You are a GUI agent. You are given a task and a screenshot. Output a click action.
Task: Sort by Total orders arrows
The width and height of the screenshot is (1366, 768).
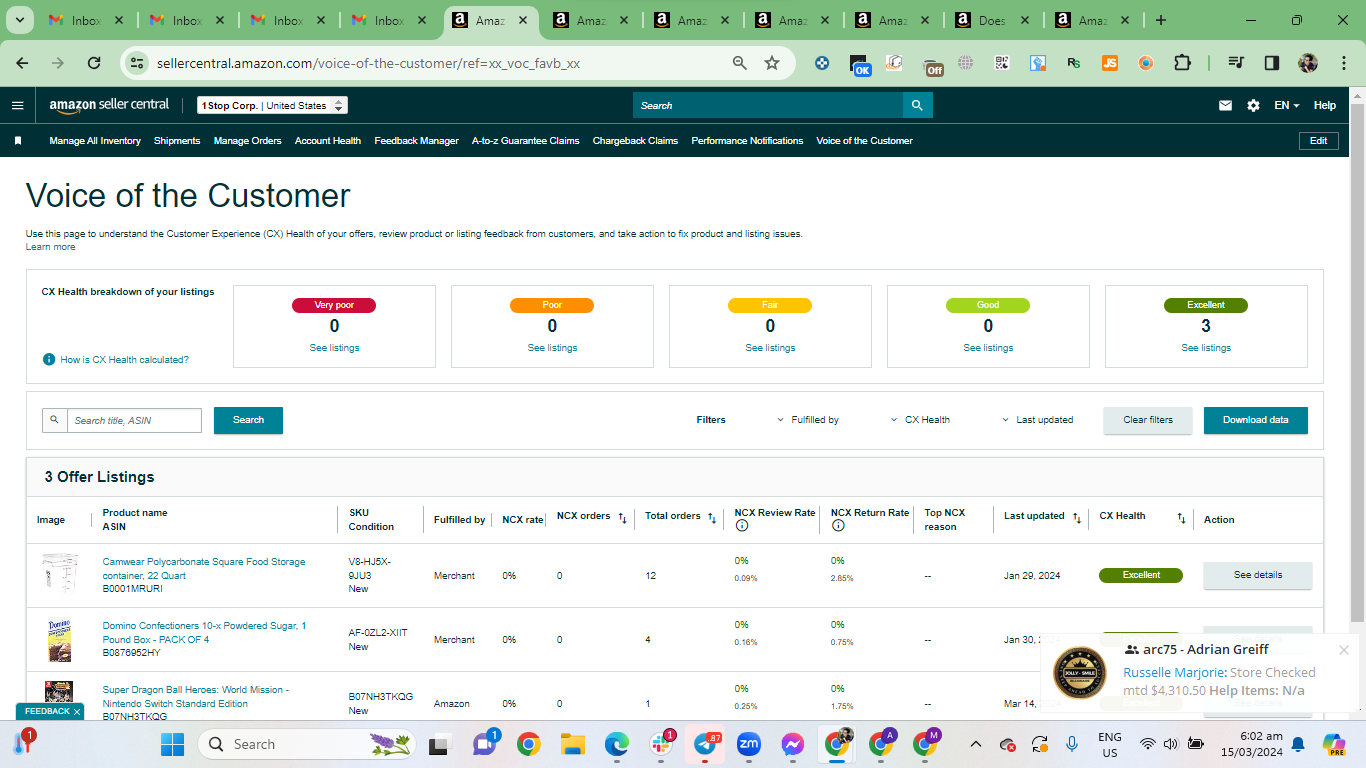coord(712,518)
